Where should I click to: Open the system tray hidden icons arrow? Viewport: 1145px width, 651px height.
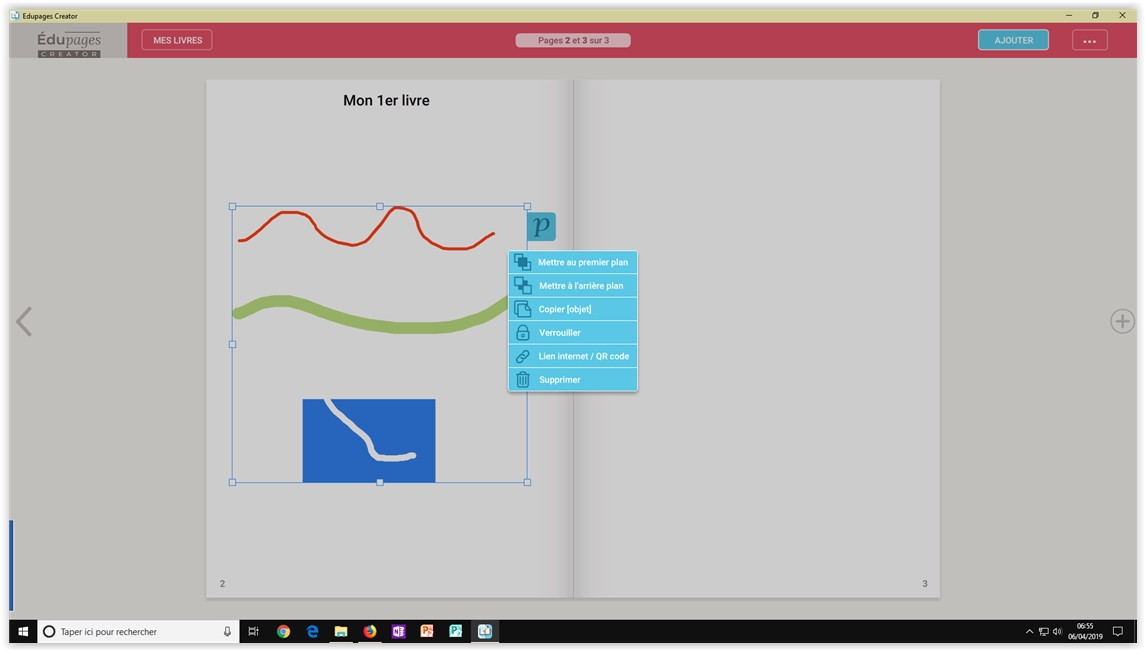(x=1029, y=632)
